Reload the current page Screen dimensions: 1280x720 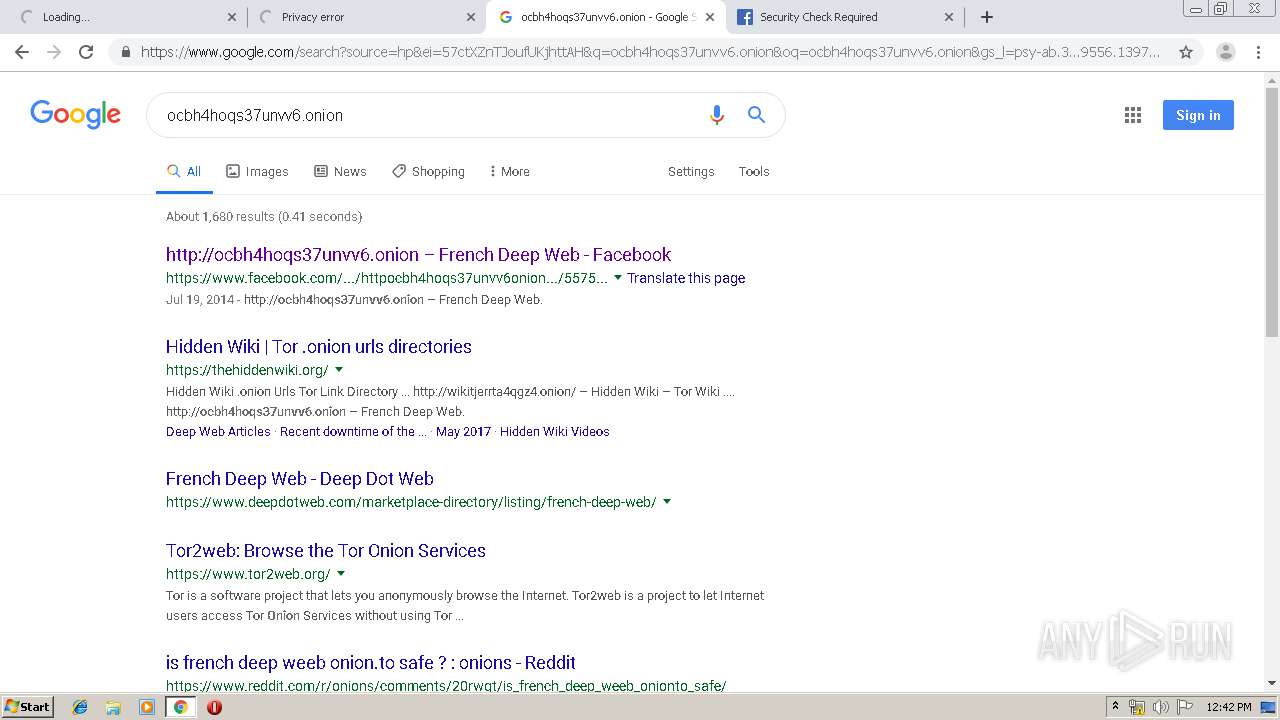coord(86,52)
